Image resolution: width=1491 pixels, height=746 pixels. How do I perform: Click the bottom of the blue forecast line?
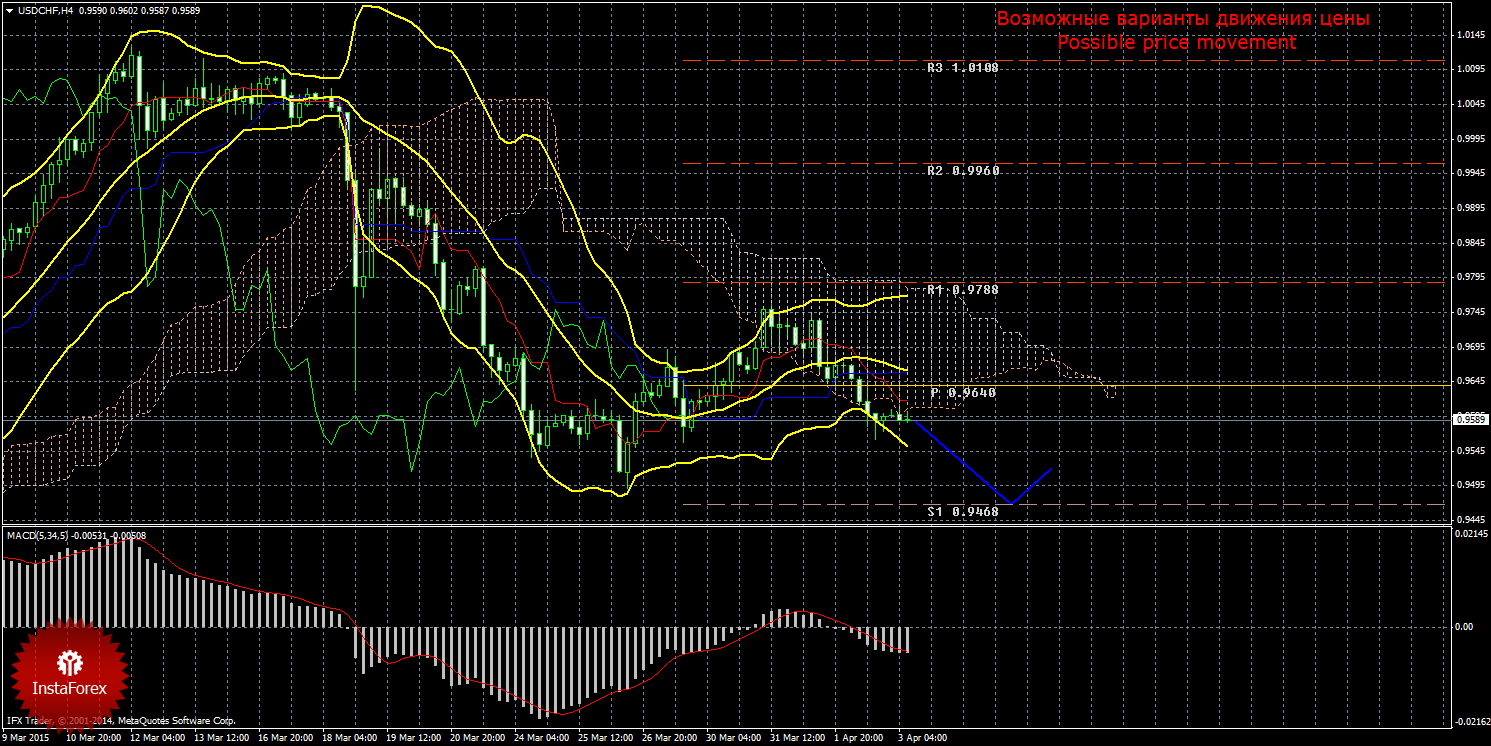pyautogui.click(x=1011, y=503)
